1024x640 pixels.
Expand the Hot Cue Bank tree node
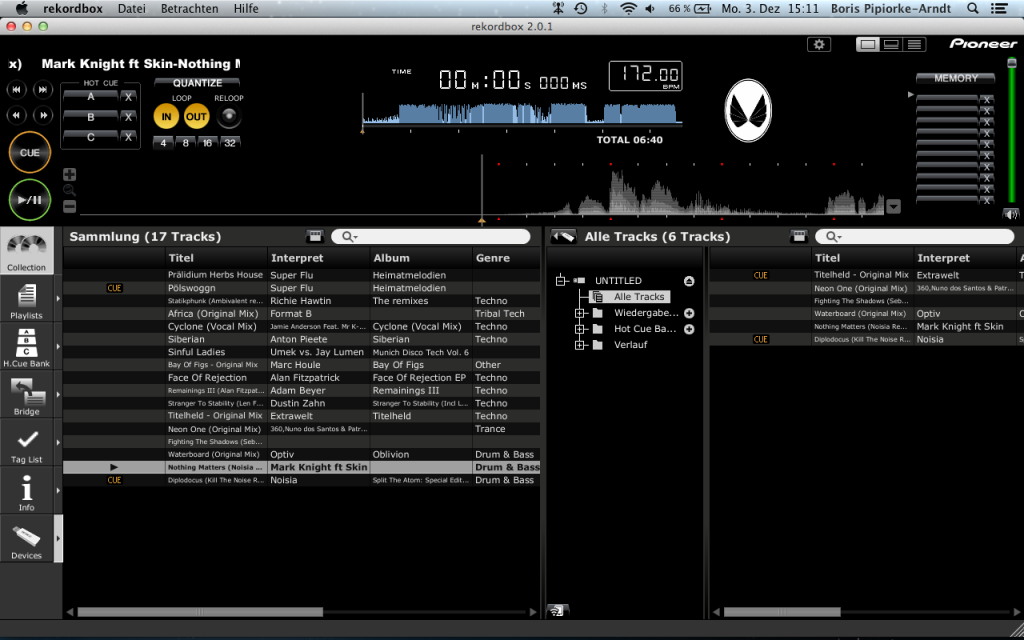pyautogui.click(x=581, y=328)
